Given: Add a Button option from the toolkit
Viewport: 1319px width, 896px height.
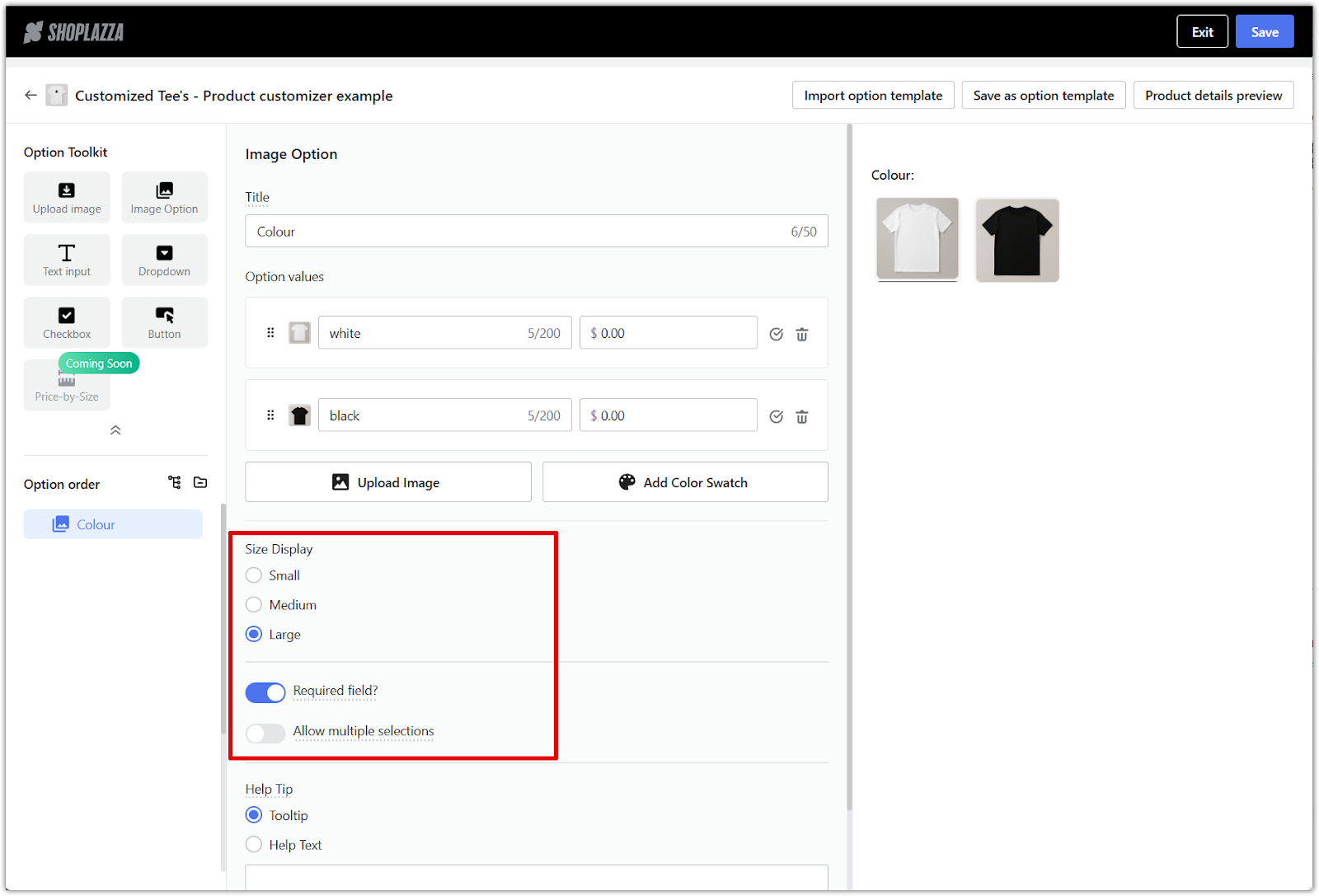Looking at the screenshot, I should [164, 322].
